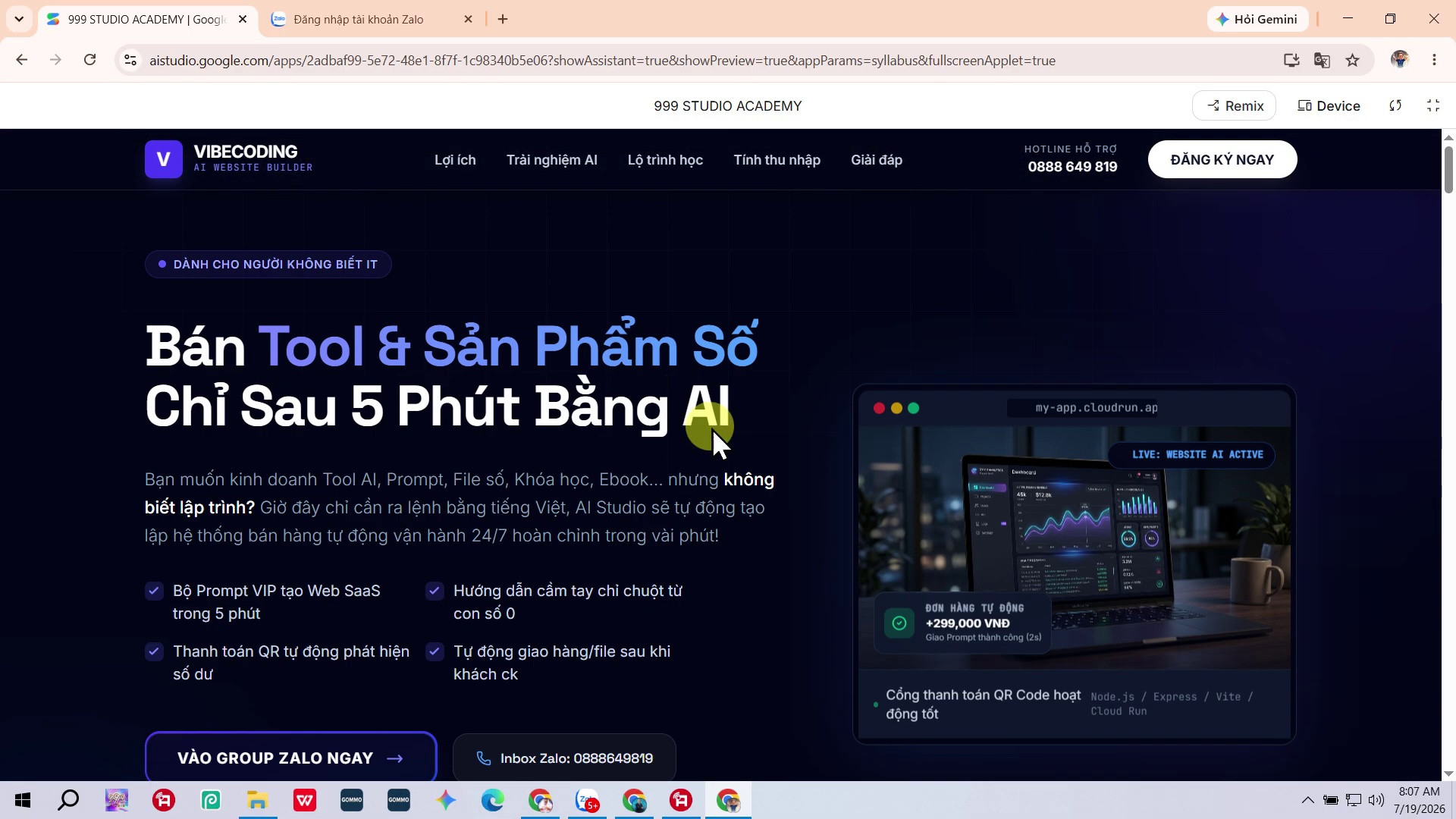The image size is (1456, 819).
Task: Click checkmark beside Thanh toán QR item
Action: point(154,651)
